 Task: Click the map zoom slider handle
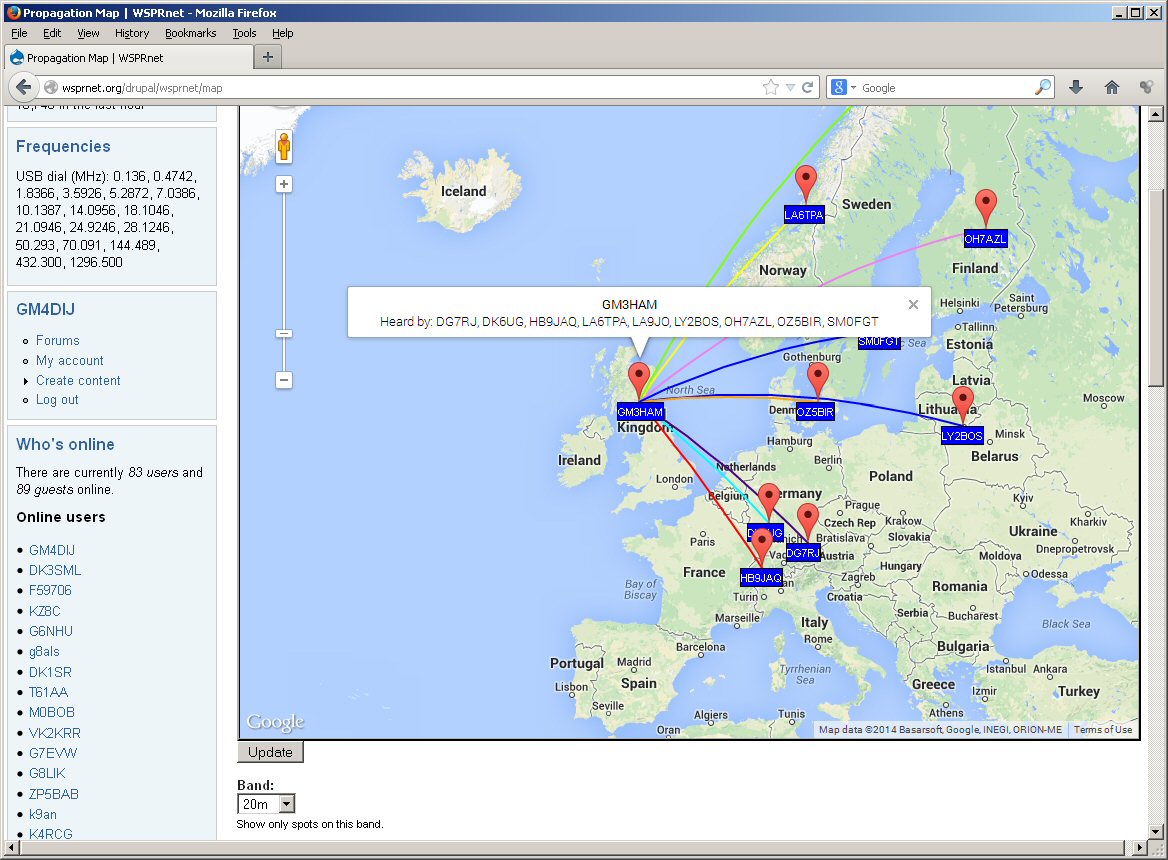[284, 334]
